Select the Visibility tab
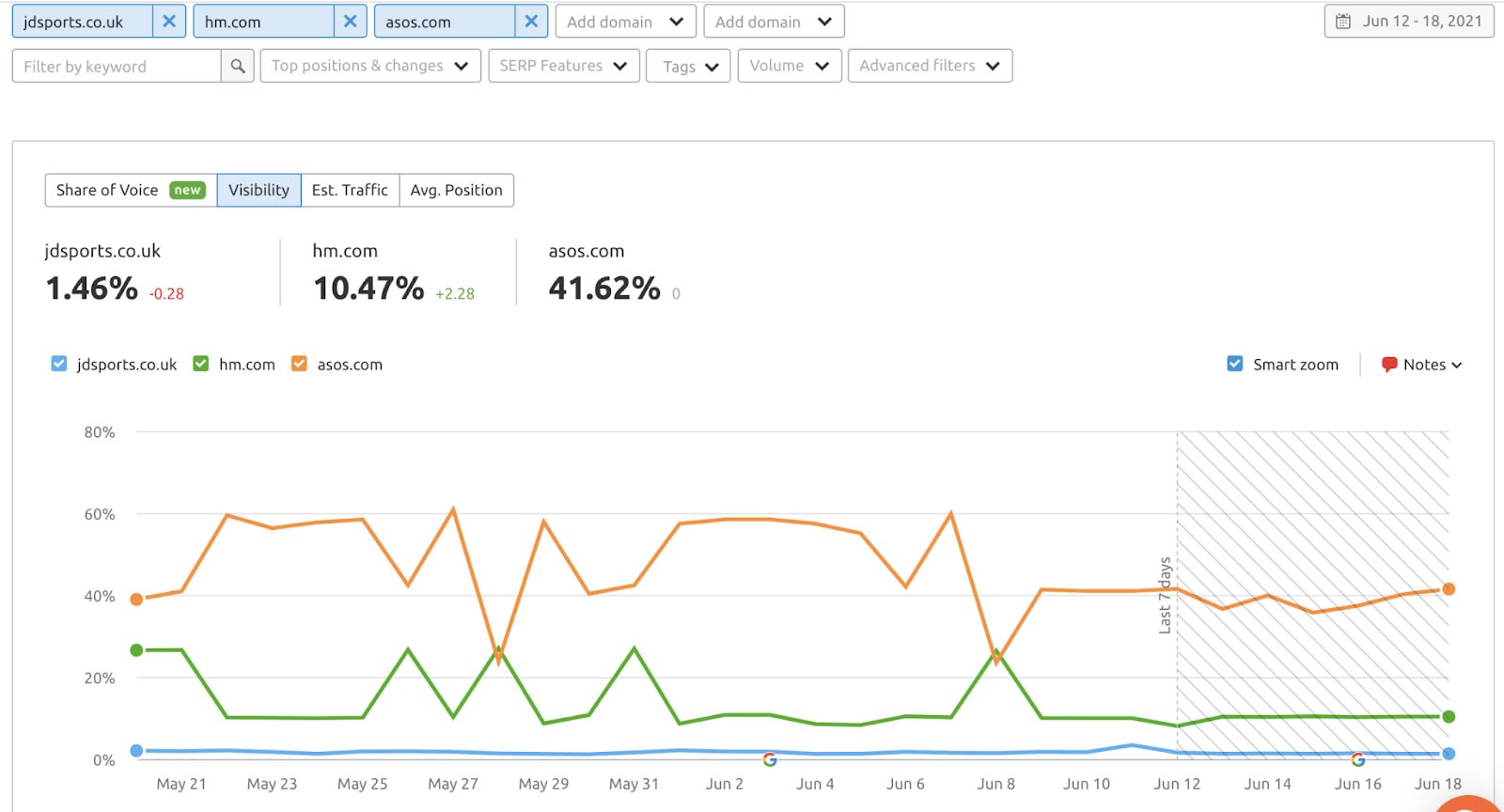The width and height of the screenshot is (1504, 812). click(259, 190)
